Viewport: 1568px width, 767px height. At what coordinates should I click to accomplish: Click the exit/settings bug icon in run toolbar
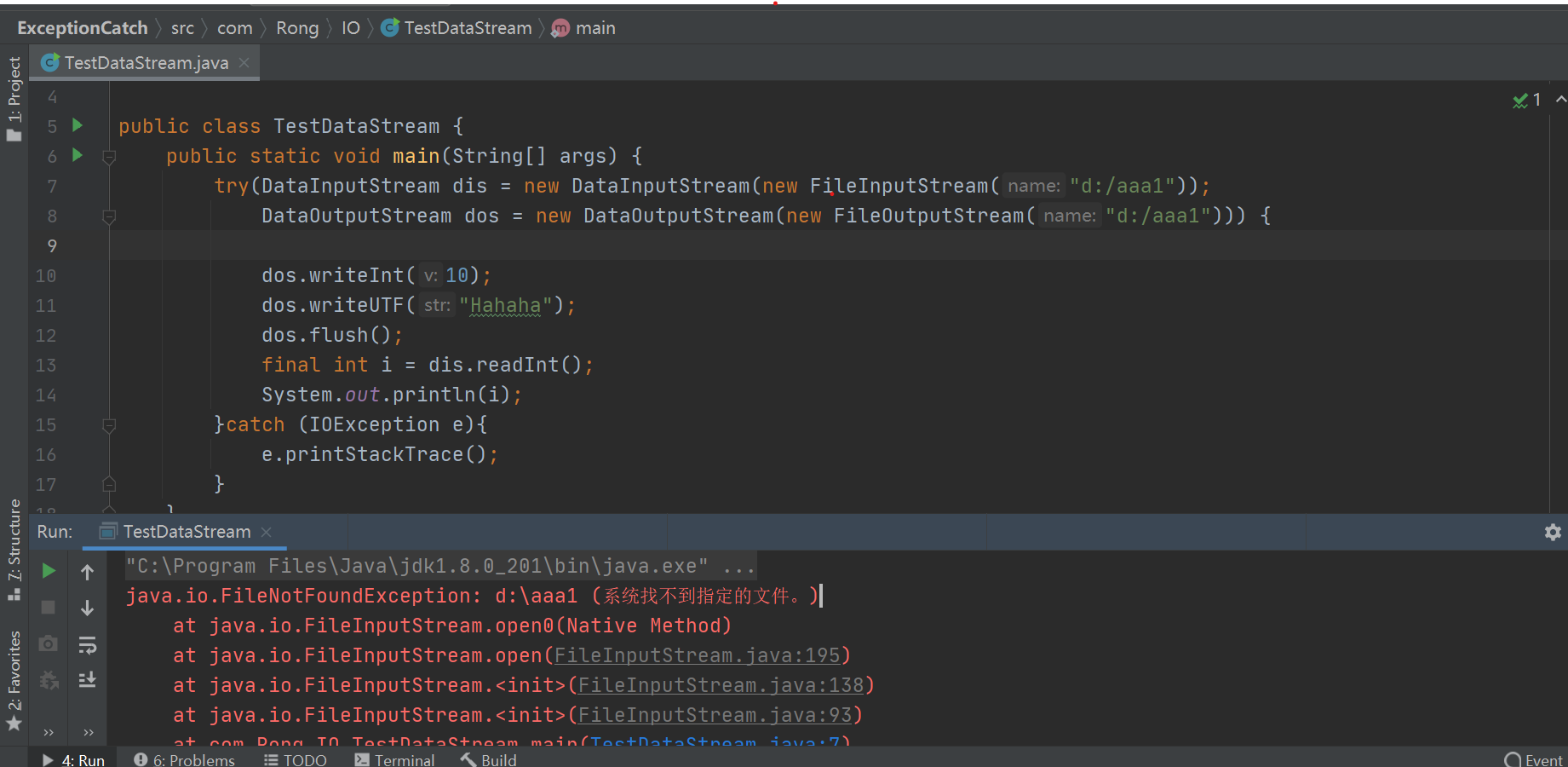[x=49, y=680]
